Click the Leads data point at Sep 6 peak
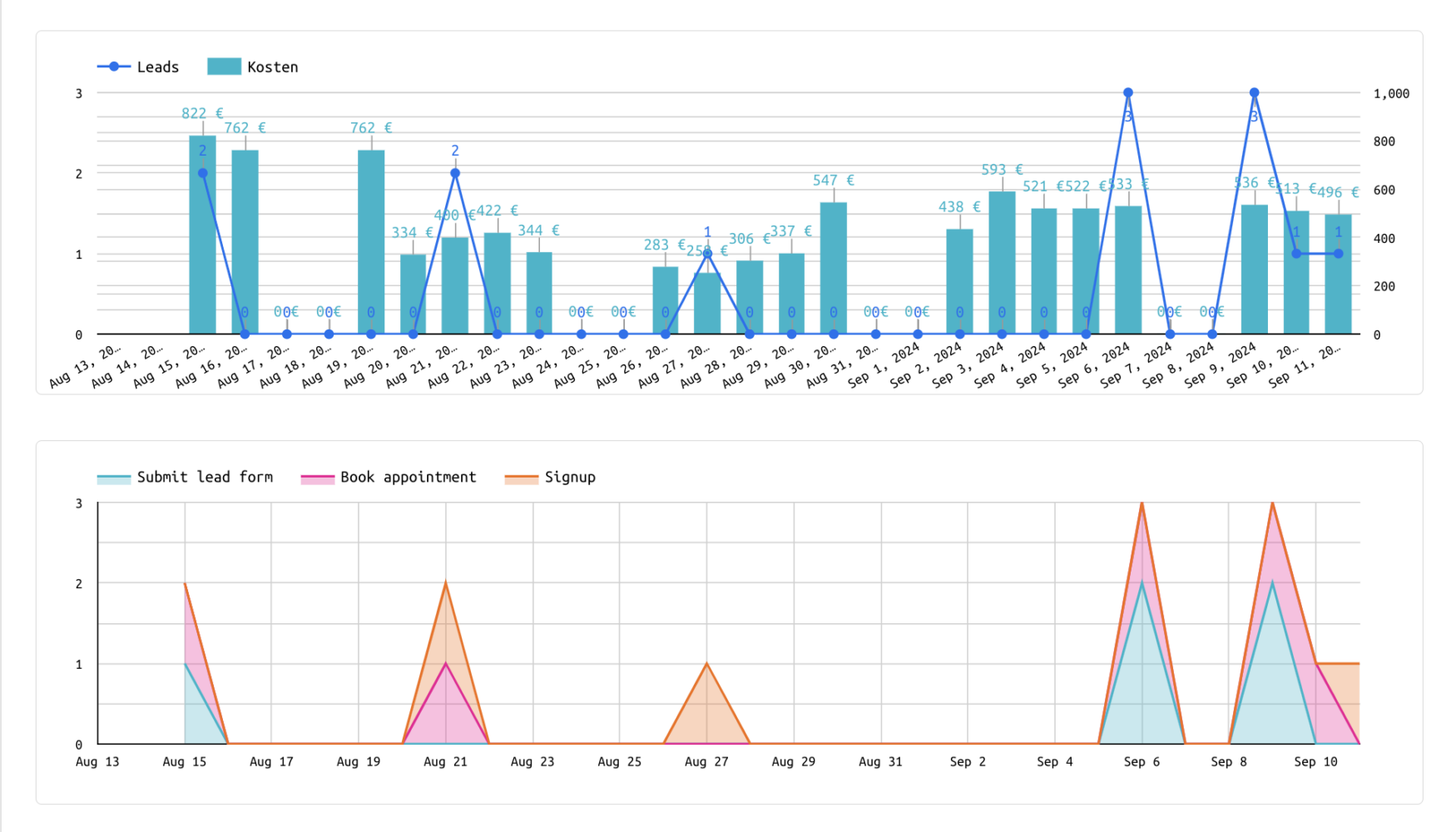1456x832 pixels. (1127, 93)
